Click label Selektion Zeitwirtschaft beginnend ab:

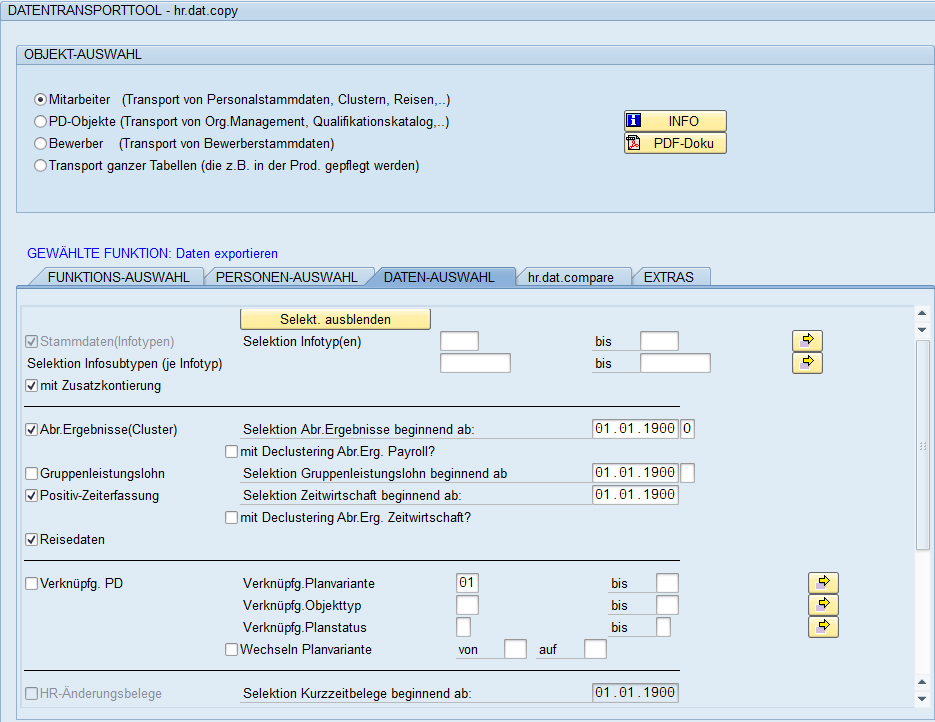click(x=352, y=495)
